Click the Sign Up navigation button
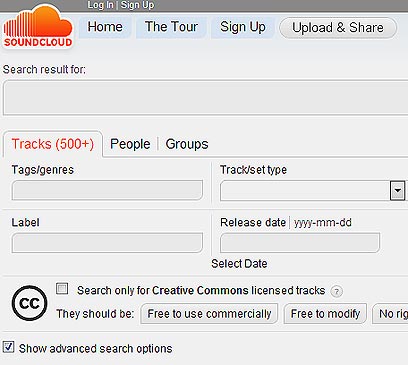This screenshot has height=365, width=408. tap(243, 27)
